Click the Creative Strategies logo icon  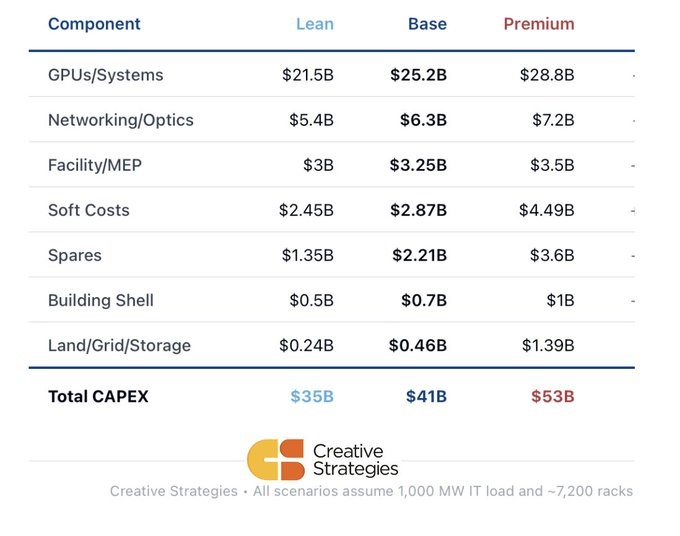[276, 459]
